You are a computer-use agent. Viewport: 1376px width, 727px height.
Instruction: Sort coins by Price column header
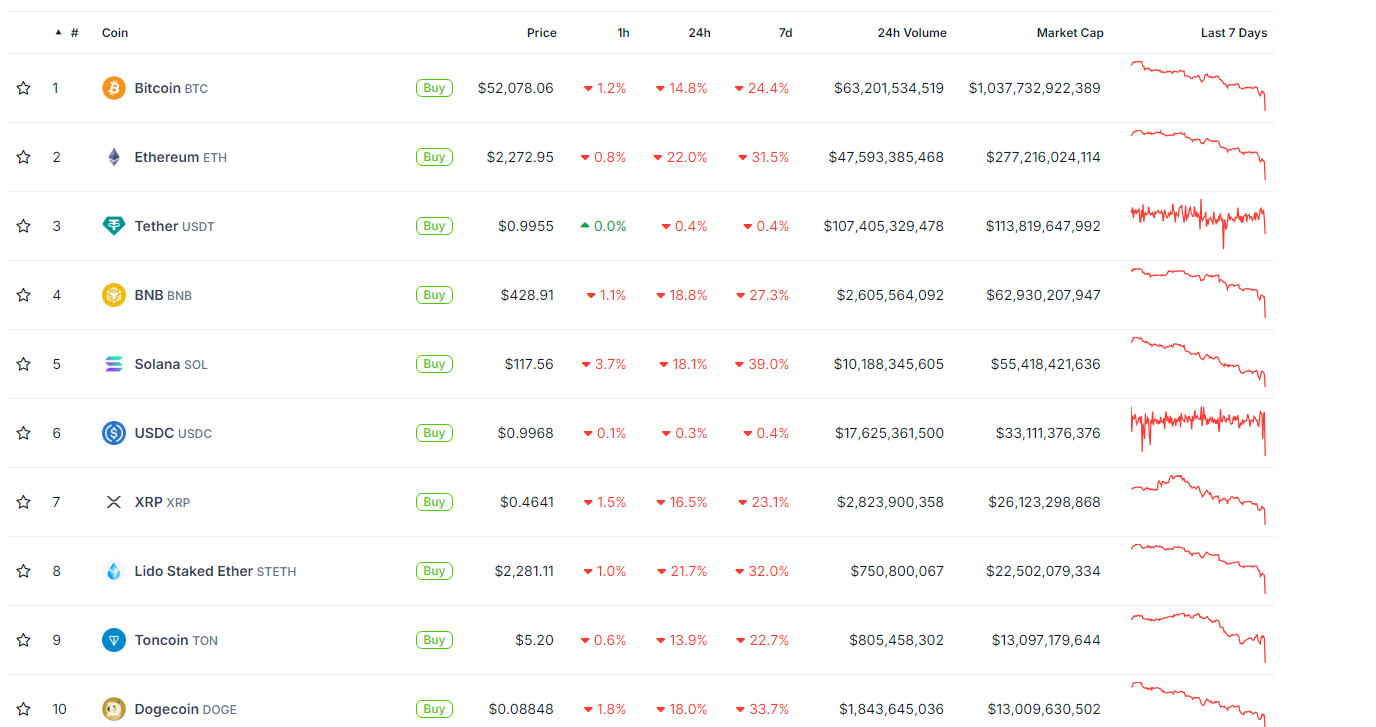tap(542, 33)
